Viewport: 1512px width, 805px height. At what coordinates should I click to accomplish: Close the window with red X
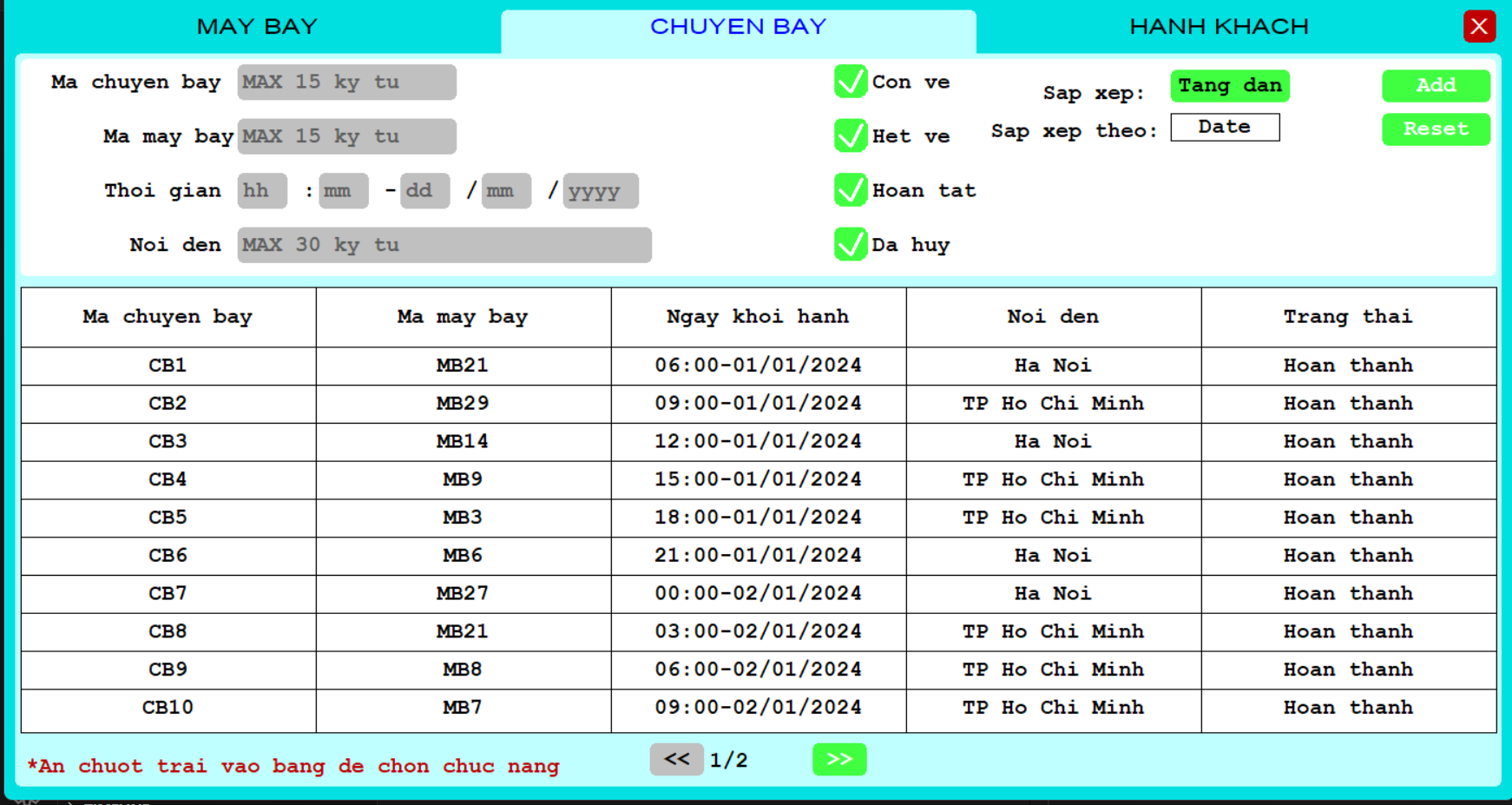pos(1479,27)
